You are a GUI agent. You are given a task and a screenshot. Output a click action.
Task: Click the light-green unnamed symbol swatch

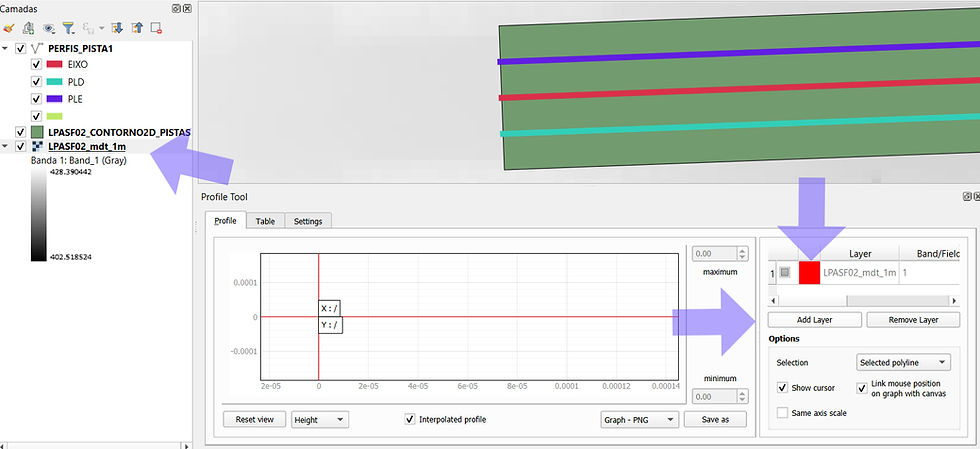(x=54, y=116)
